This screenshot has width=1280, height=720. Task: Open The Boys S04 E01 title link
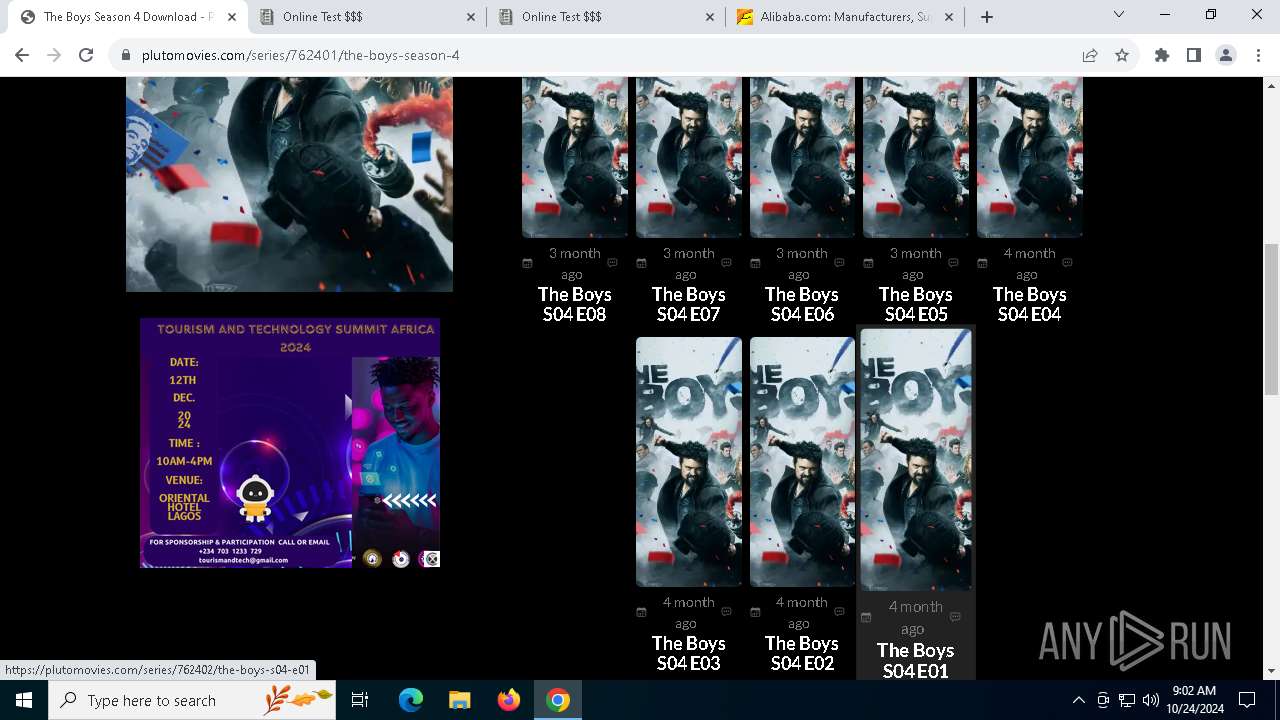tap(916, 660)
